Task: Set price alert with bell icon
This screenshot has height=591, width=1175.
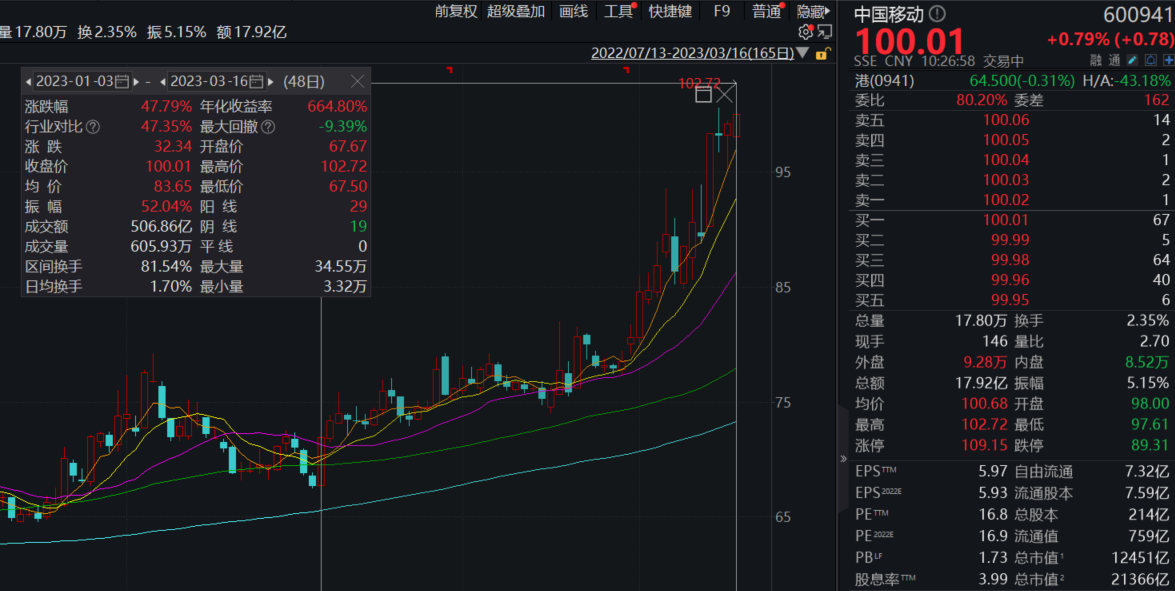Action: coord(1151,61)
